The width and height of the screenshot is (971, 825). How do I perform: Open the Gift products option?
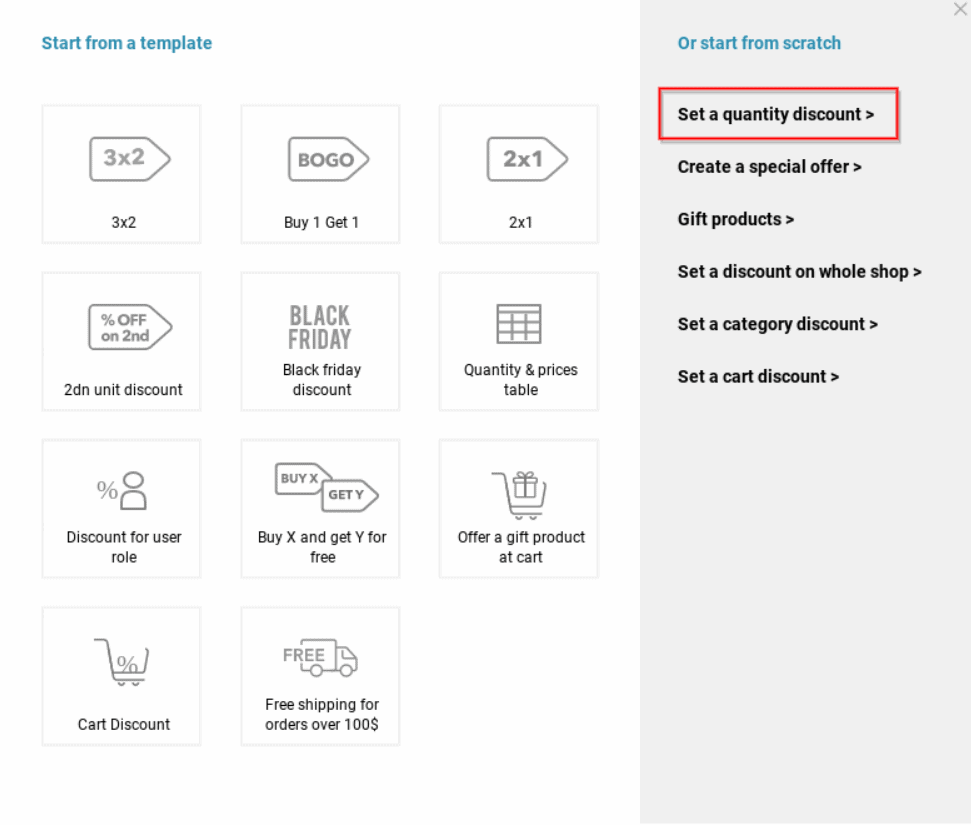tap(736, 219)
